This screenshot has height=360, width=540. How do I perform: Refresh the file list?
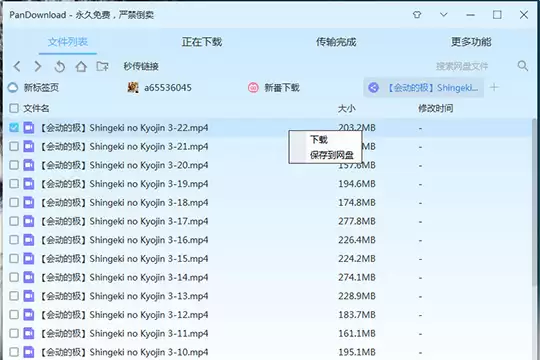[59, 66]
